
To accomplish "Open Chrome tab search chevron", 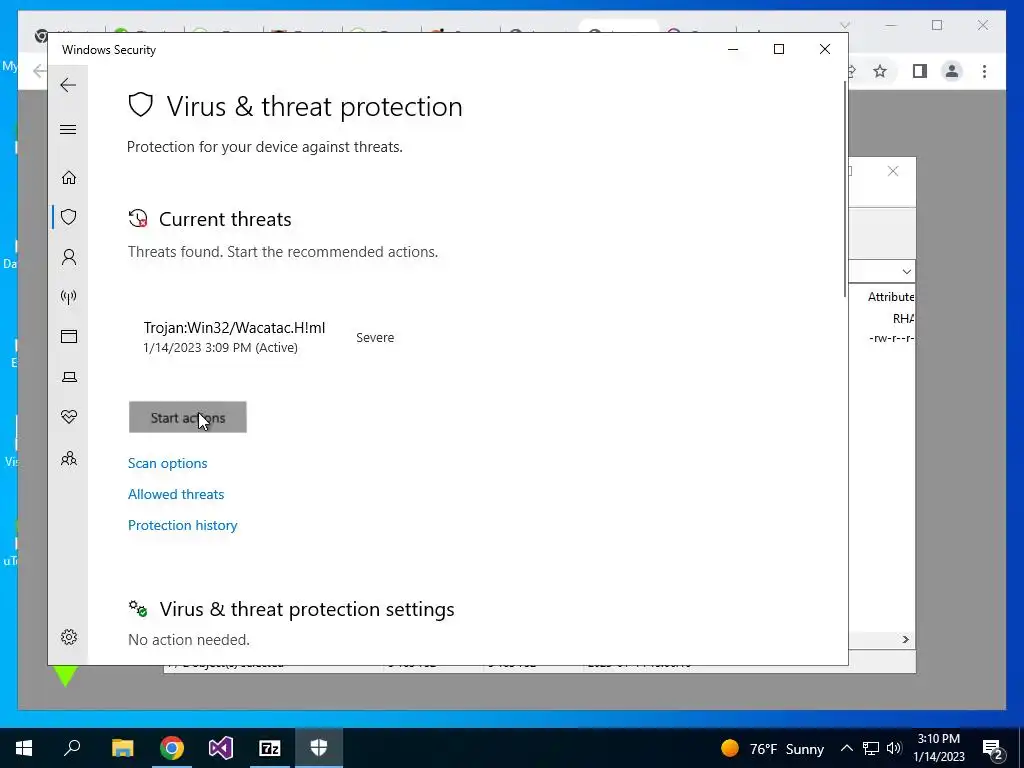I will 844,25.
